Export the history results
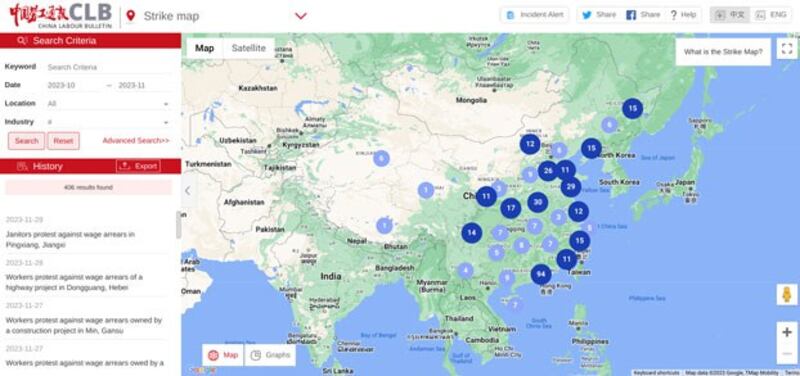Image resolution: width=800 pixels, height=376 pixels. click(138, 166)
